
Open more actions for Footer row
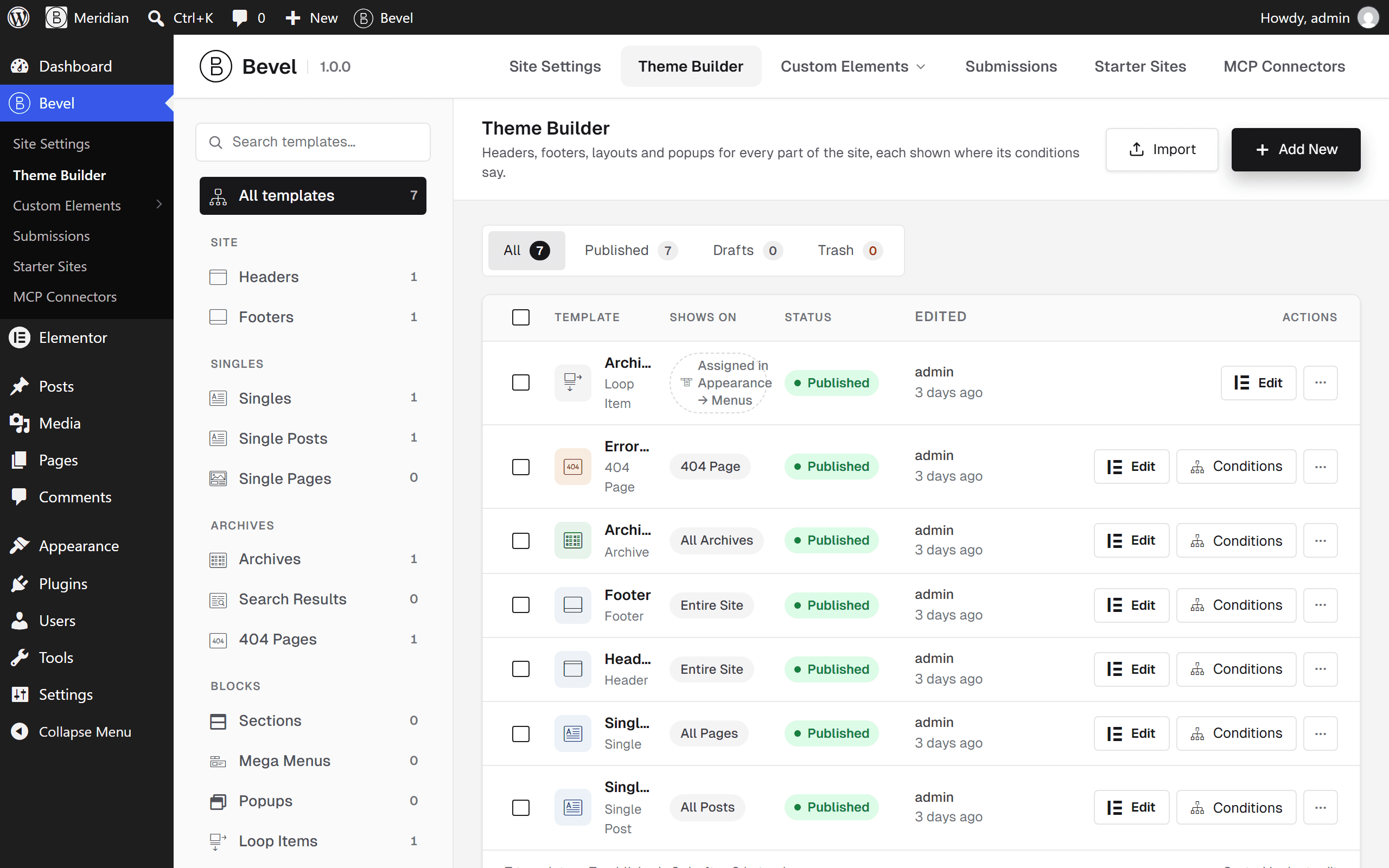1320,605
